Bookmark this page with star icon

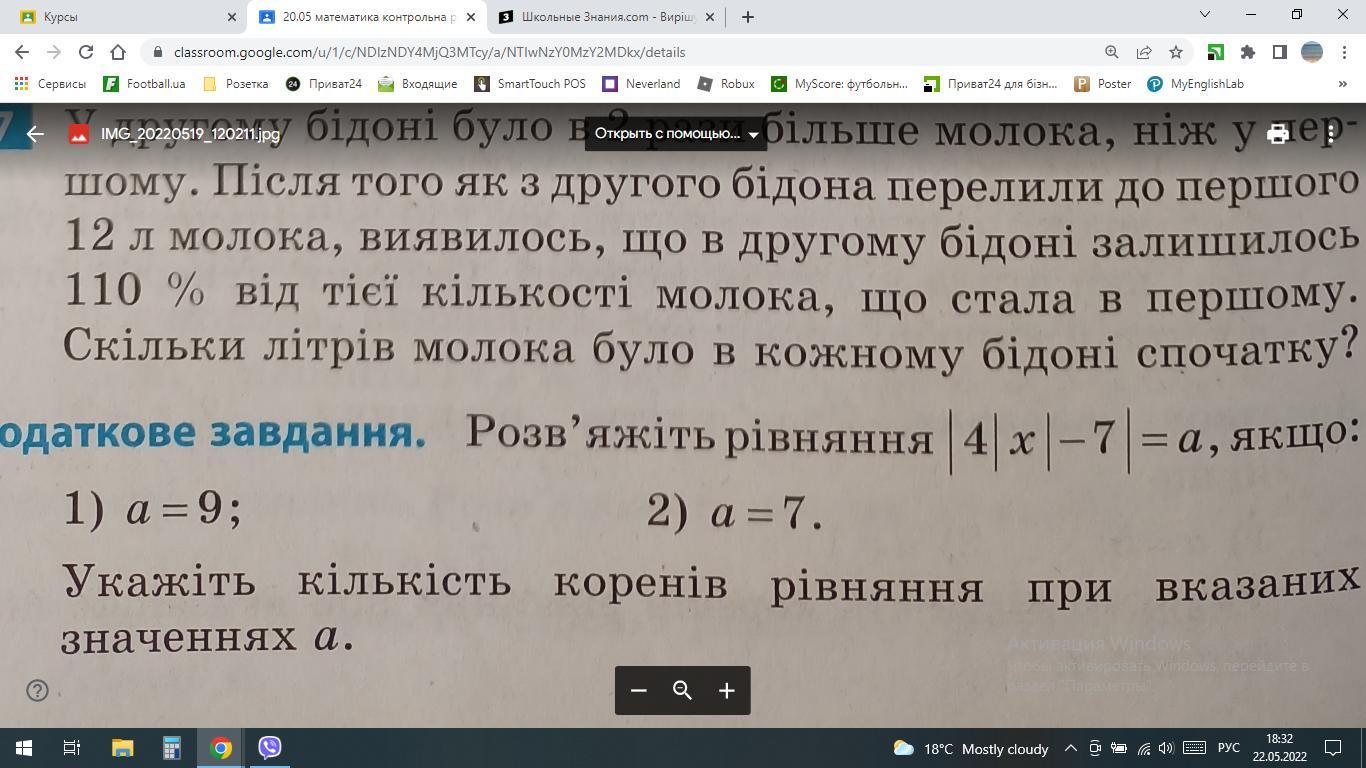(x=1176, y=52)
